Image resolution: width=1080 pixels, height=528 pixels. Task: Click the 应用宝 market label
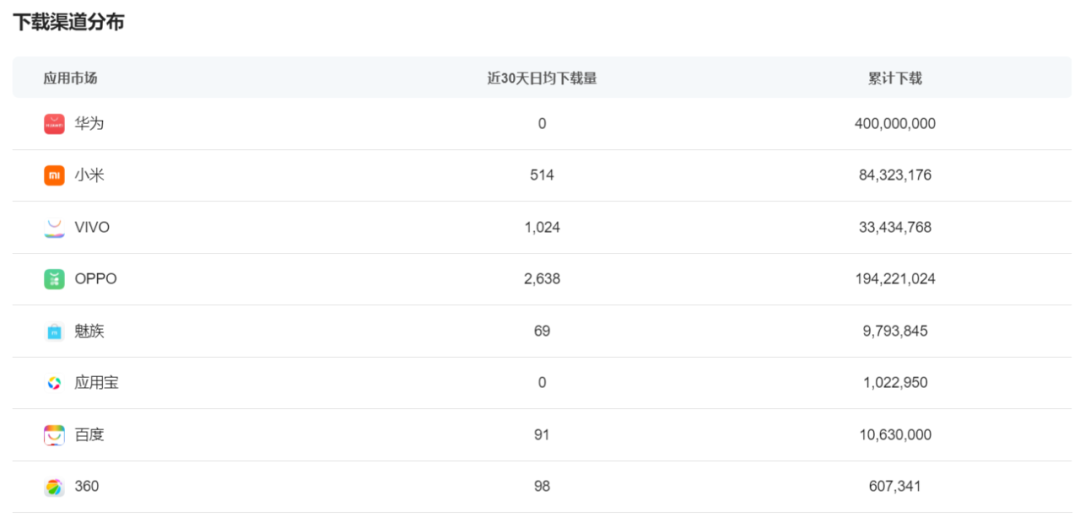(x=96, y=383)
